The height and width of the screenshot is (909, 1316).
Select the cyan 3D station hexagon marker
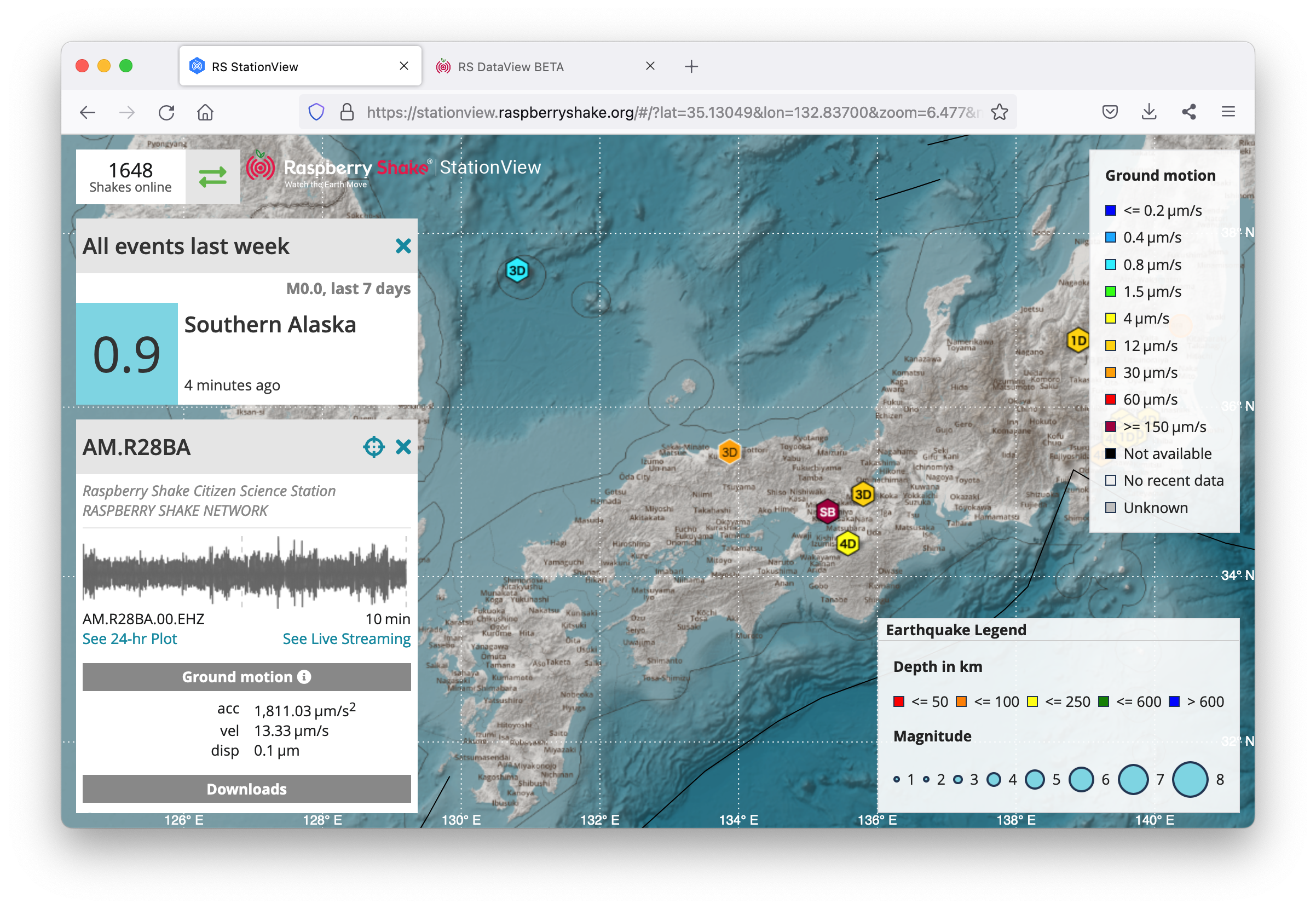(x=517, y=271)
